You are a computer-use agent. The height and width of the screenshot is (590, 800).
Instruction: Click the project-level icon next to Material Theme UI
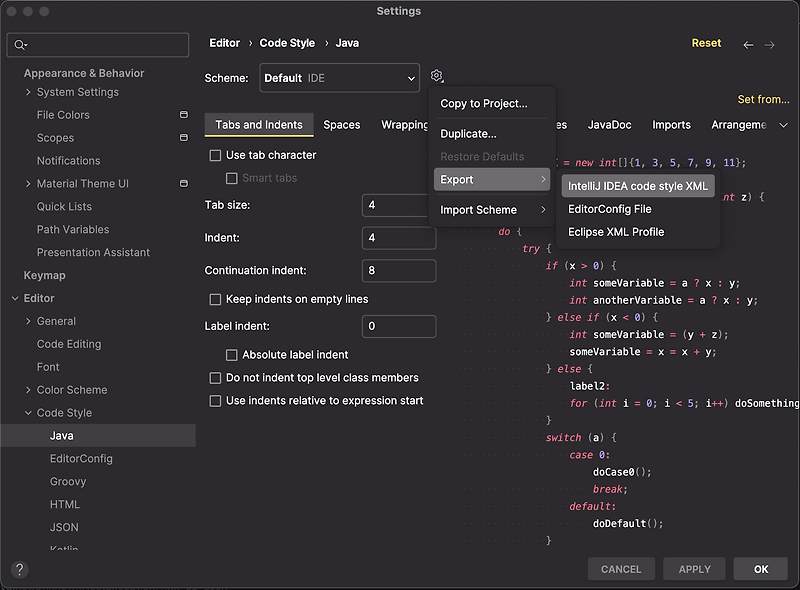click(x=183, y=183)
